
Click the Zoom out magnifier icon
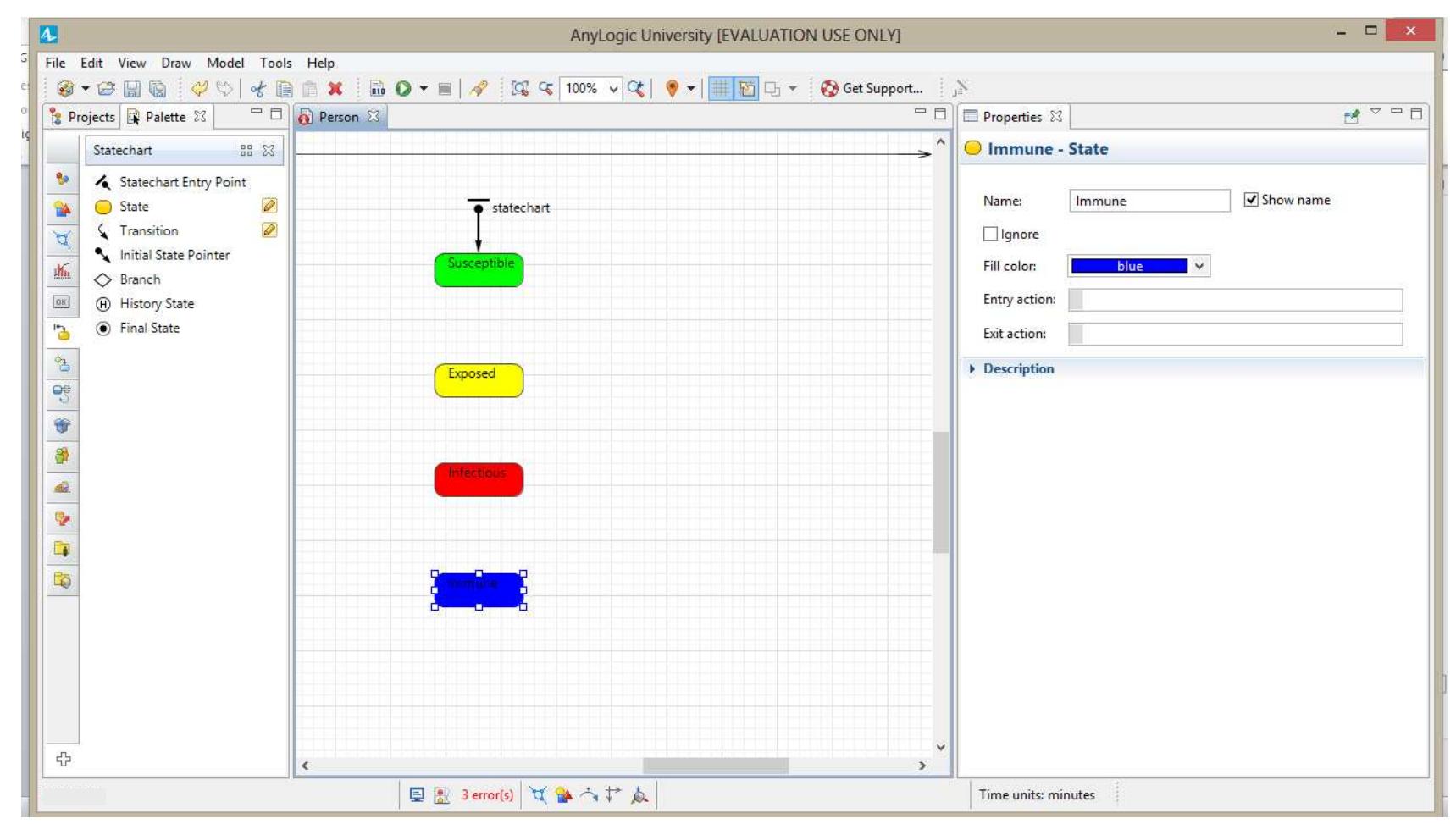coord(545,88)
